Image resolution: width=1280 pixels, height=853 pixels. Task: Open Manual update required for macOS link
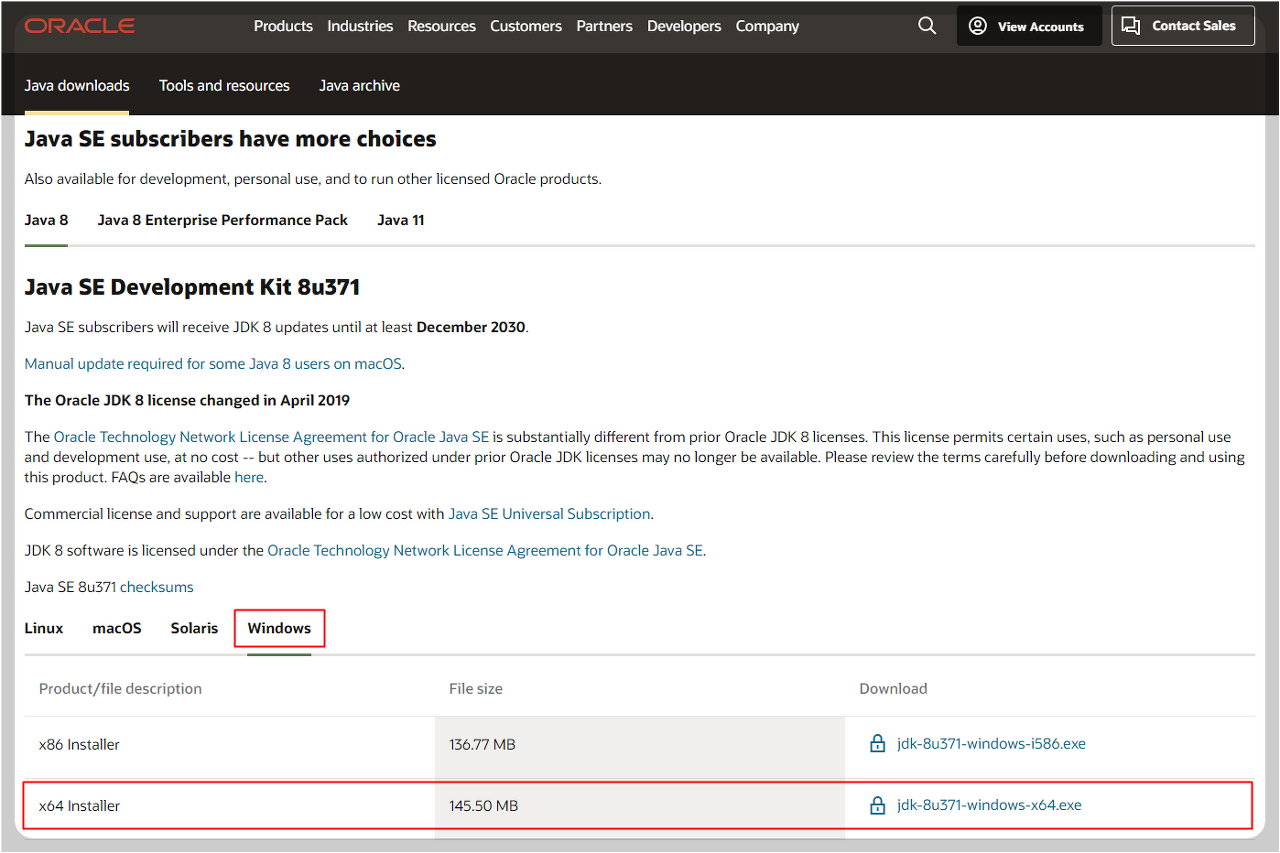coord(214,364)
